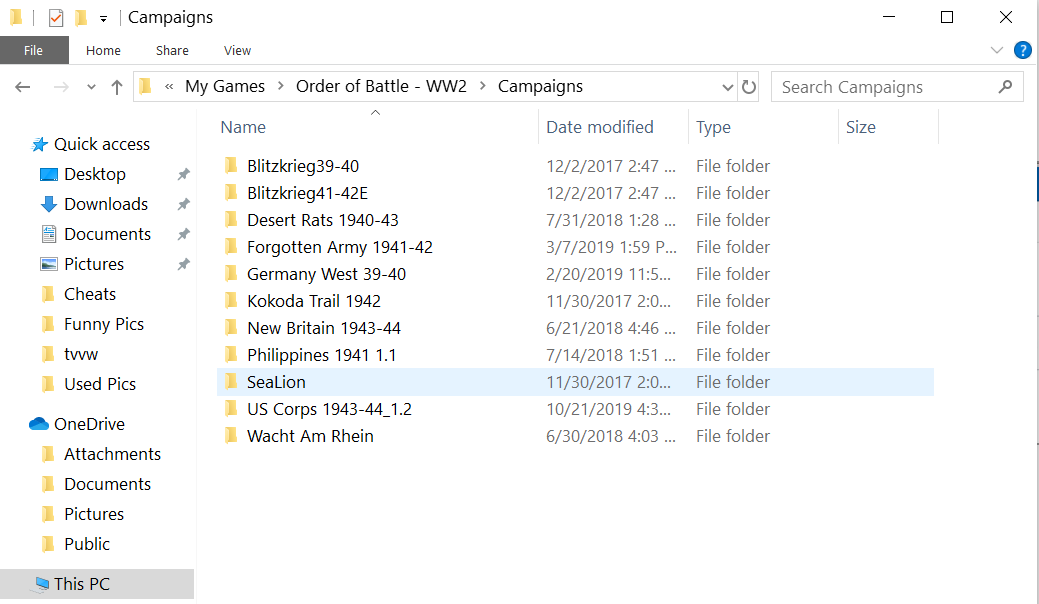
Task: Open the File menu
Action: click(33, 50)
